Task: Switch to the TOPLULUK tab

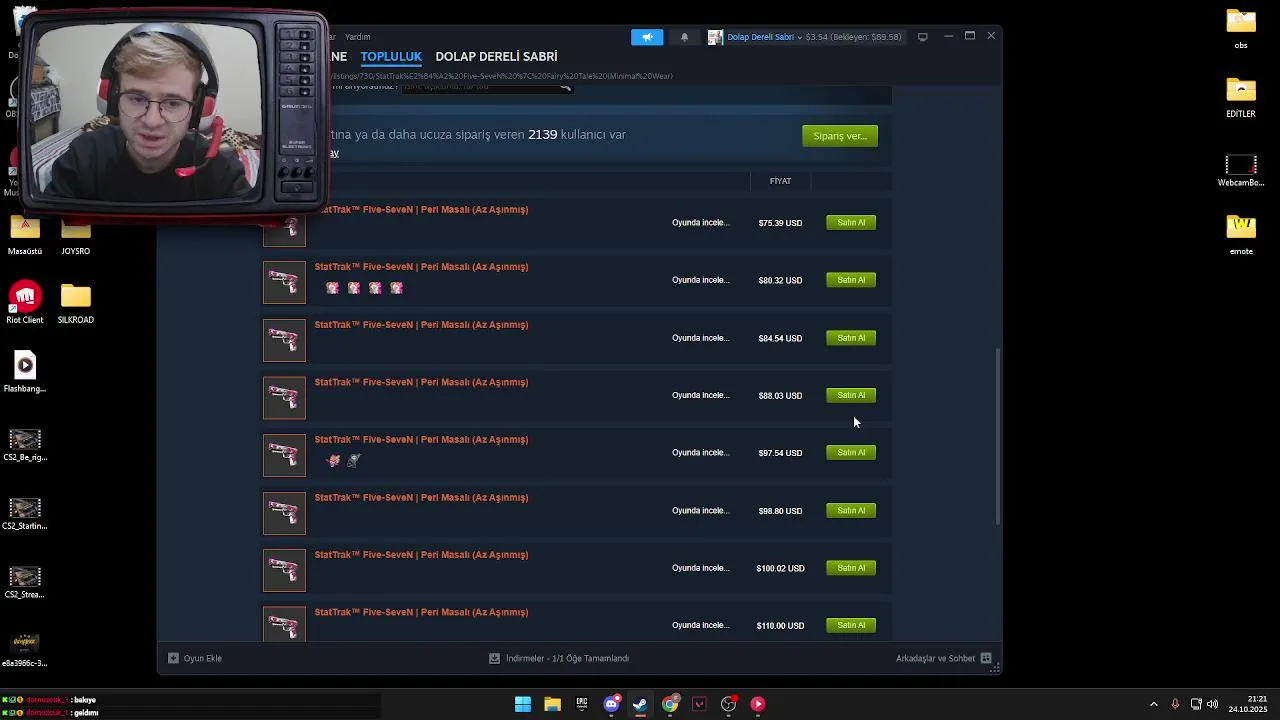Action: tap(391, 57)
